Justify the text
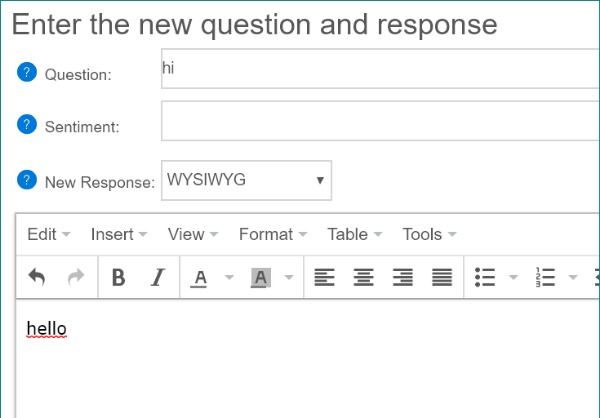 tap(442, 277)
